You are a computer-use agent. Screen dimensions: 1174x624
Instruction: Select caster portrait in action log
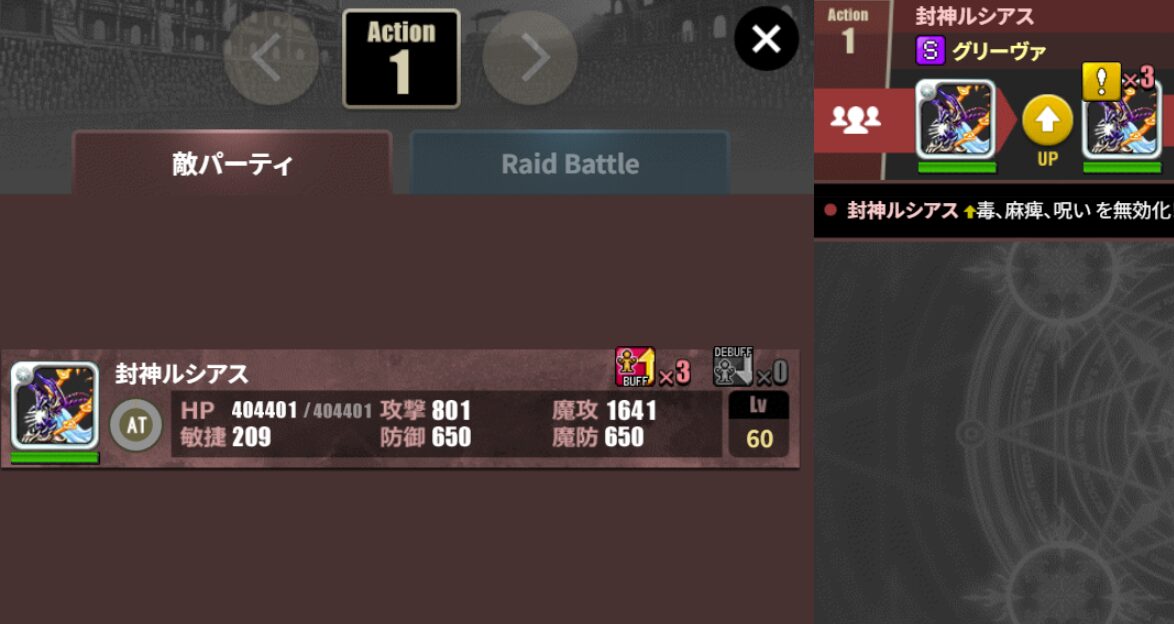956,119
